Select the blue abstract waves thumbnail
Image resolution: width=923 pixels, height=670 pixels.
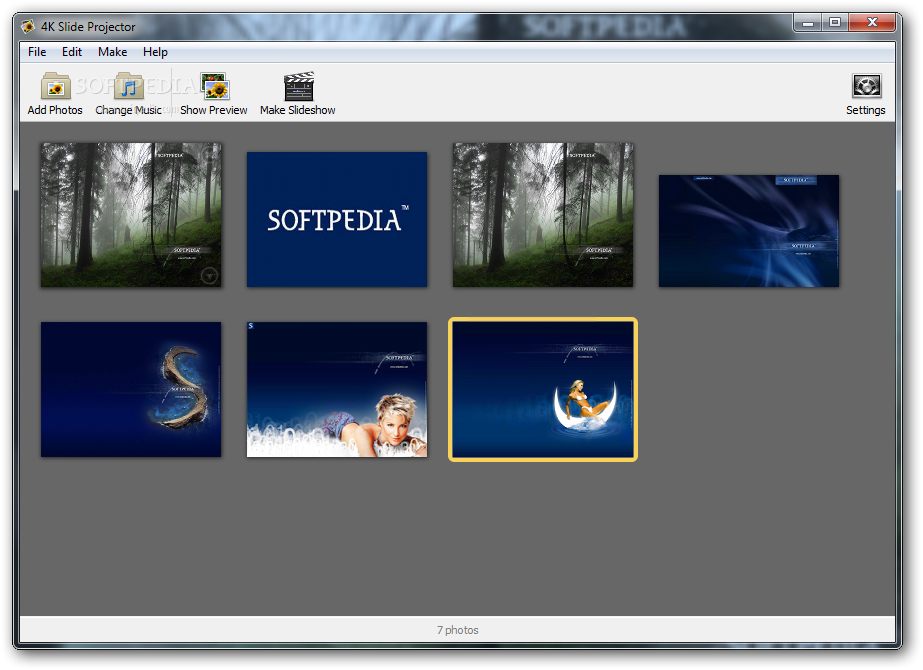point(749,231)
